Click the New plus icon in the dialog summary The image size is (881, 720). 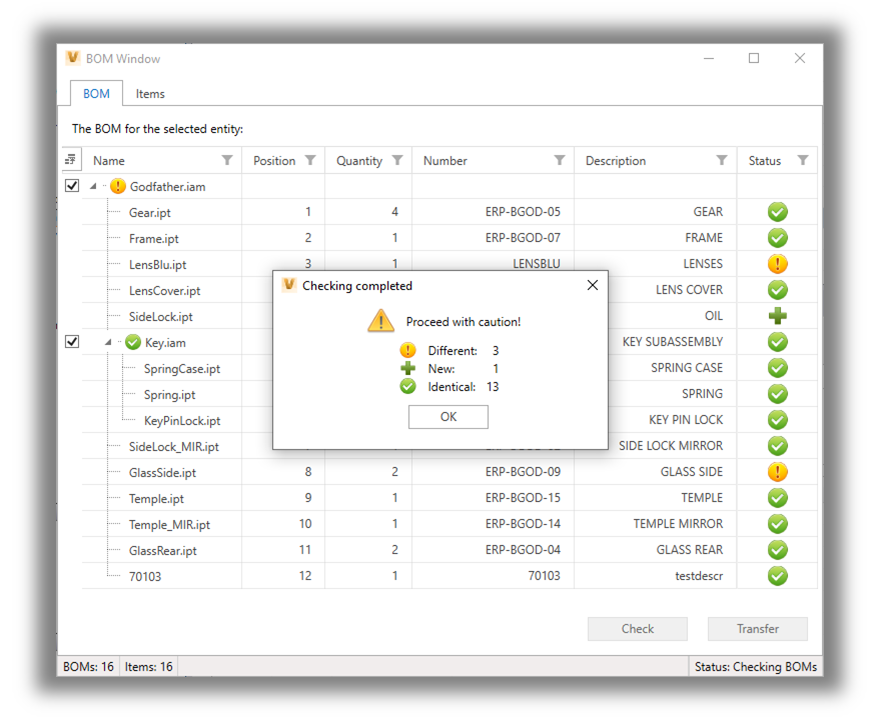tap(408, 368)
